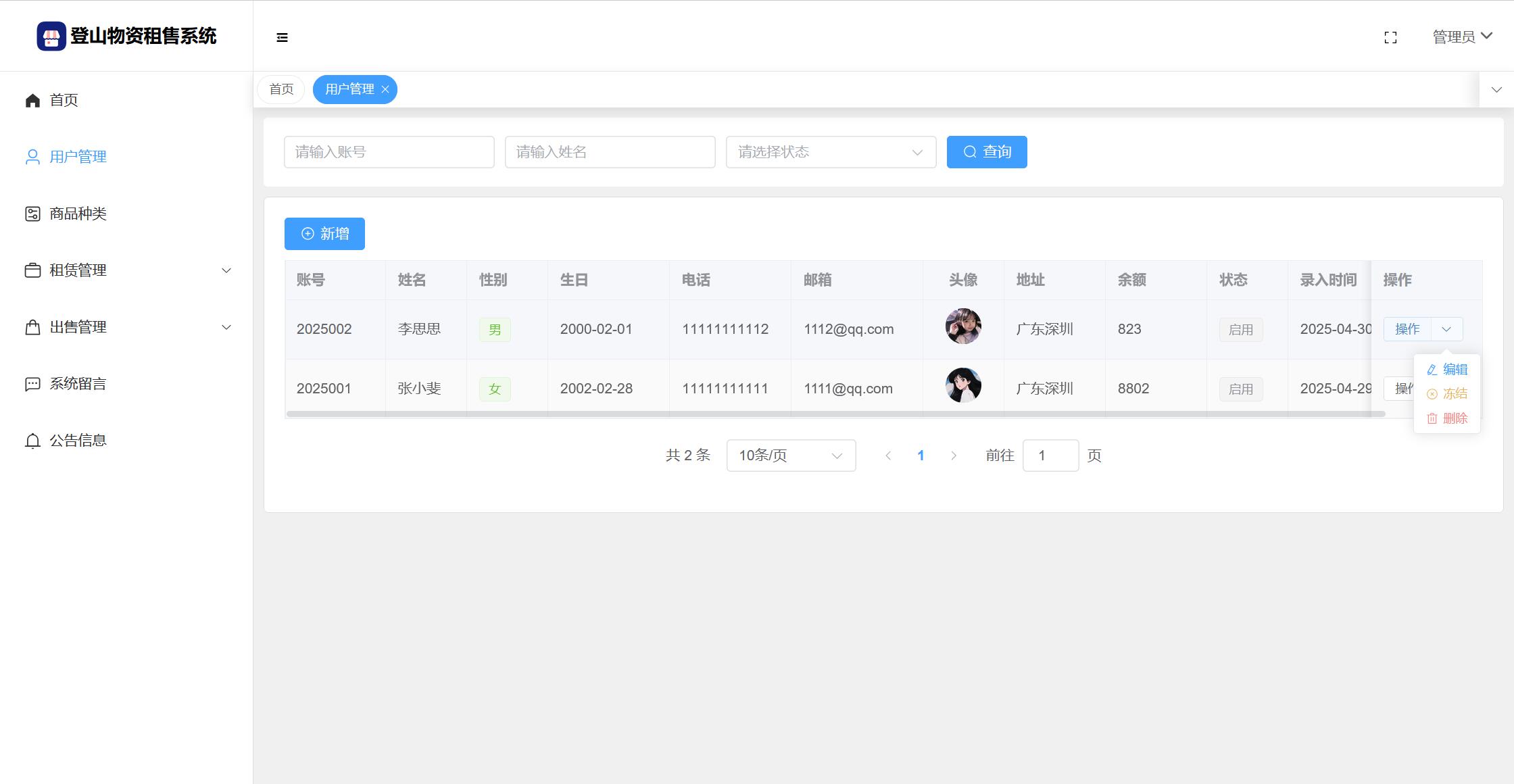Choose 冻结 in the dropdown menu
The height and width of the screenshot is (784, 1514).
tap(1448, 394)
